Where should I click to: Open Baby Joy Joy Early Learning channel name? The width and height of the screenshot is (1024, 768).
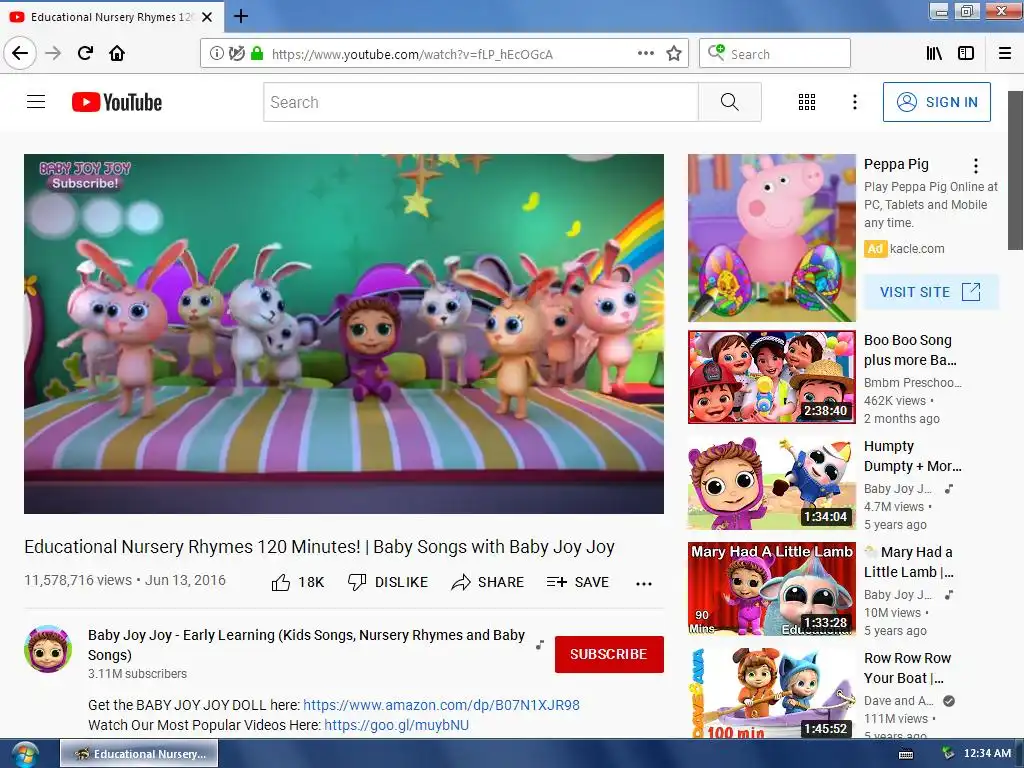[x=306, y=645]
